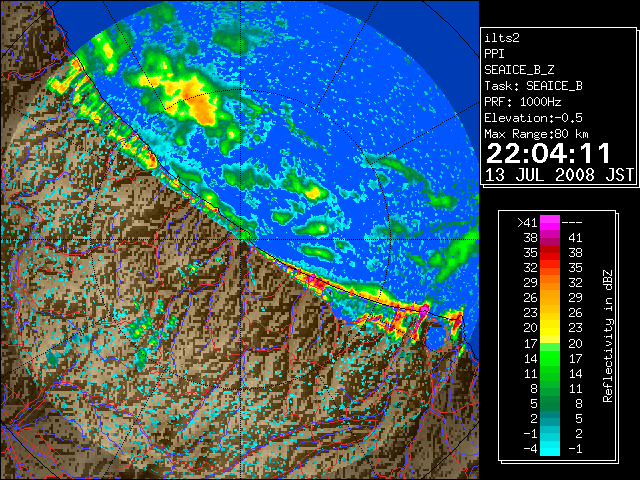Image resolution: width=640 pixels, height=480 pixels.
Task: Click the 'Max Range:80 km' text
Action: (536, 134)
